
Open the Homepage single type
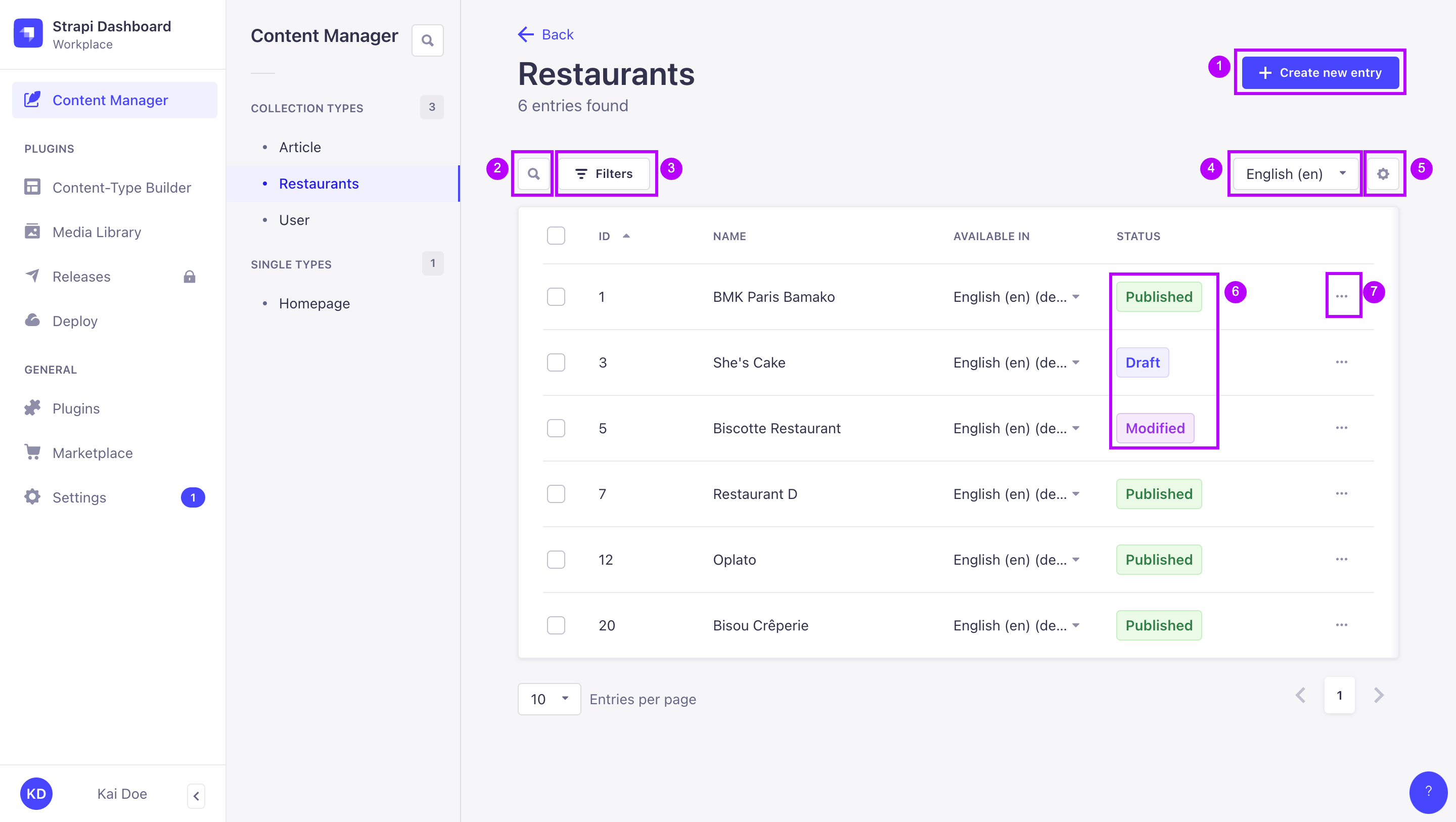pos(314,303)
